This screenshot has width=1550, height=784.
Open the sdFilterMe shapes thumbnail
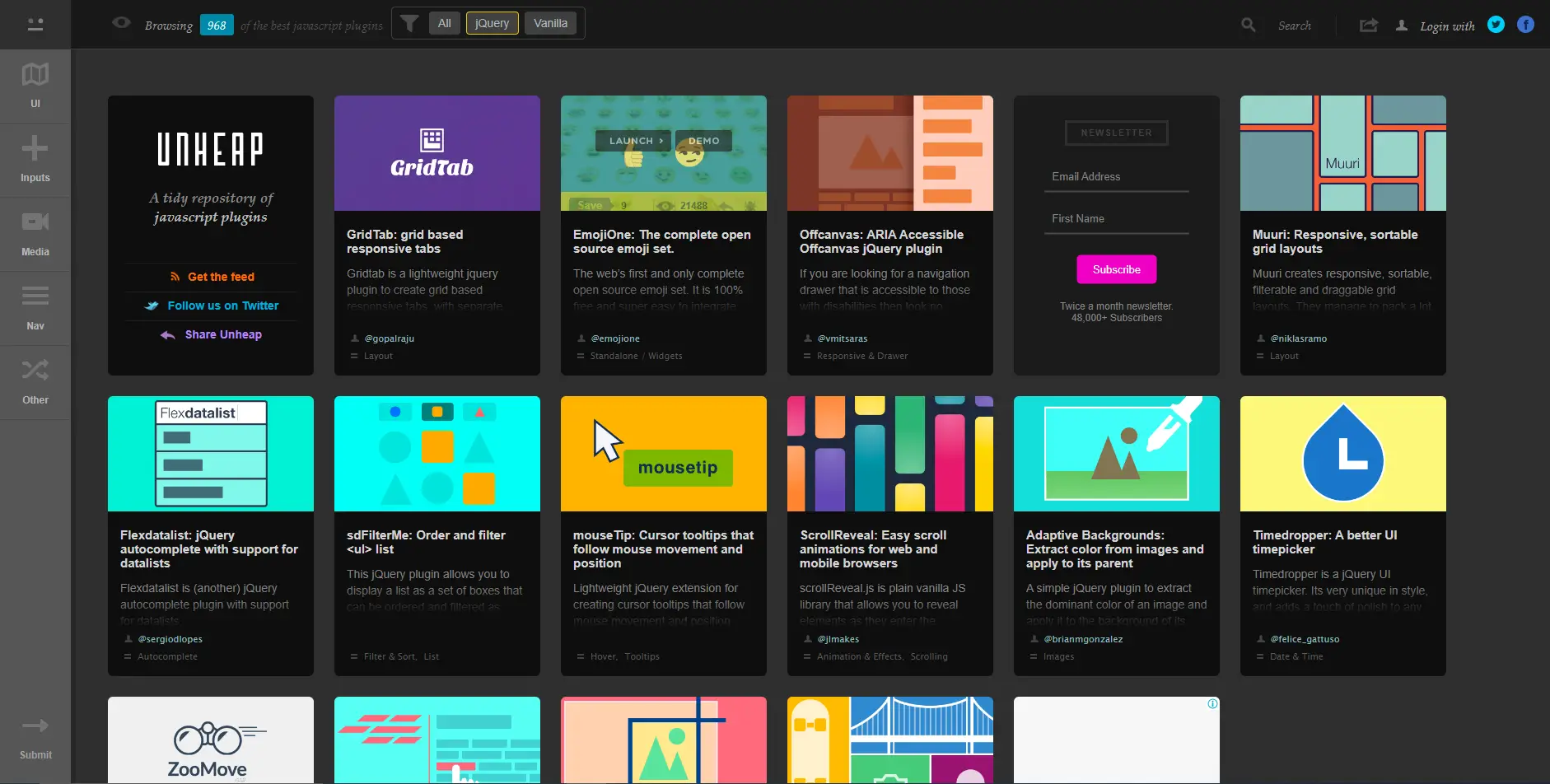[x=437, y=454]
